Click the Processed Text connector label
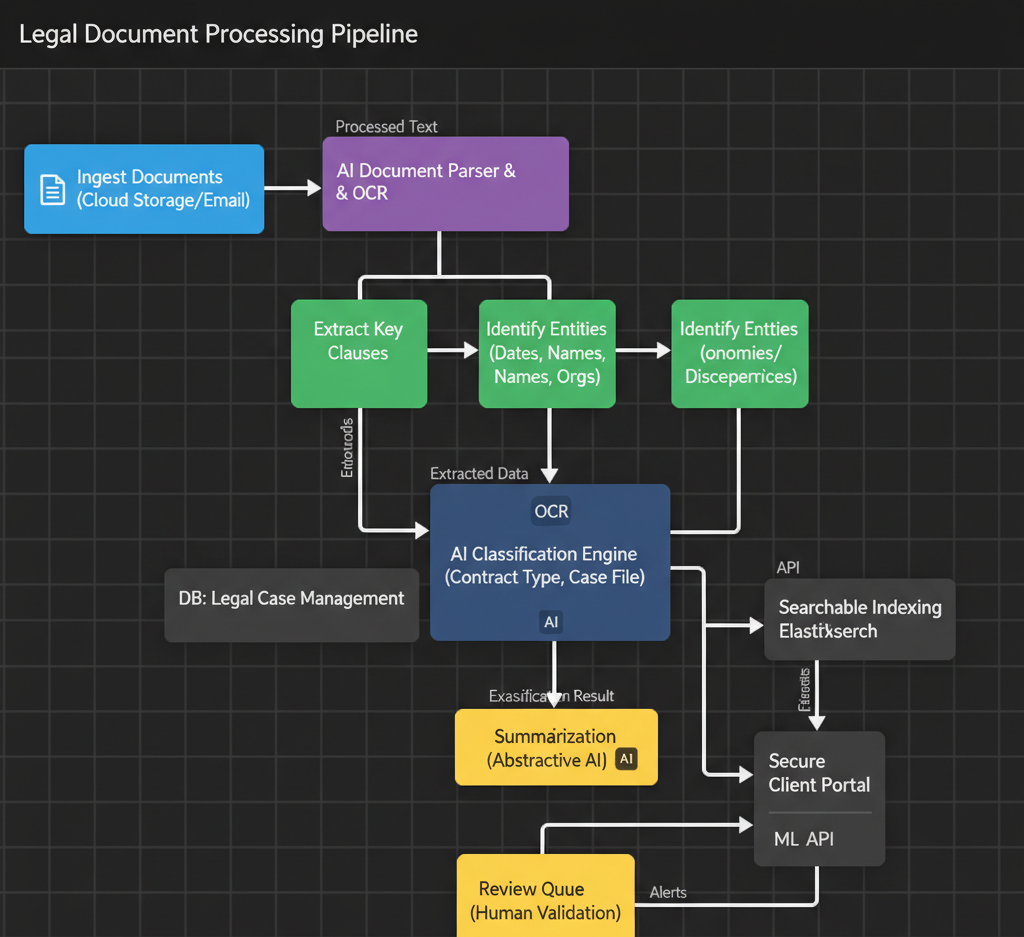The height and width of the screenshot is (937, 1024). (x=386, y=126)
